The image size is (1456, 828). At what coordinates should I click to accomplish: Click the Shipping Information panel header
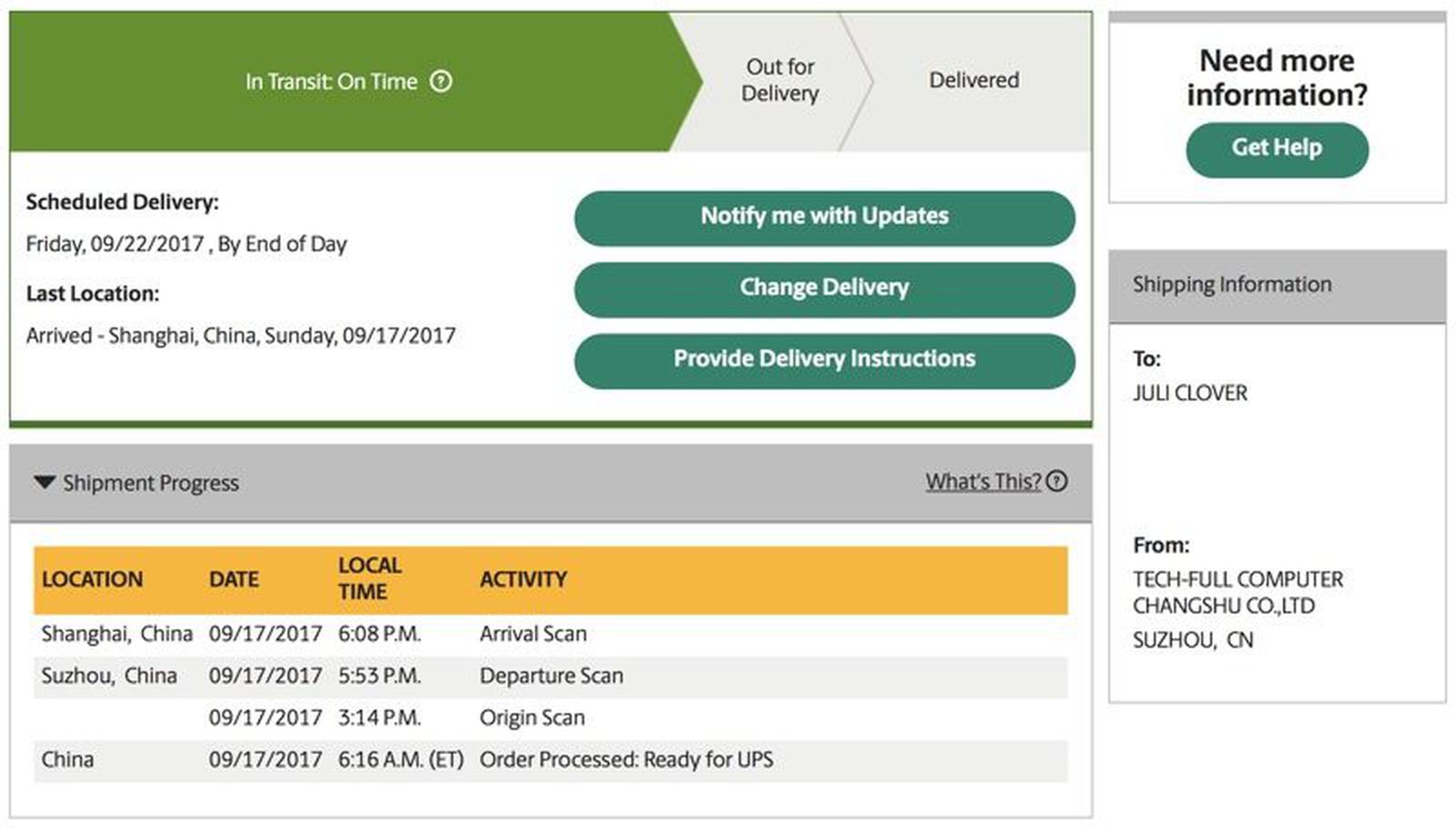tap(1230, 284)
